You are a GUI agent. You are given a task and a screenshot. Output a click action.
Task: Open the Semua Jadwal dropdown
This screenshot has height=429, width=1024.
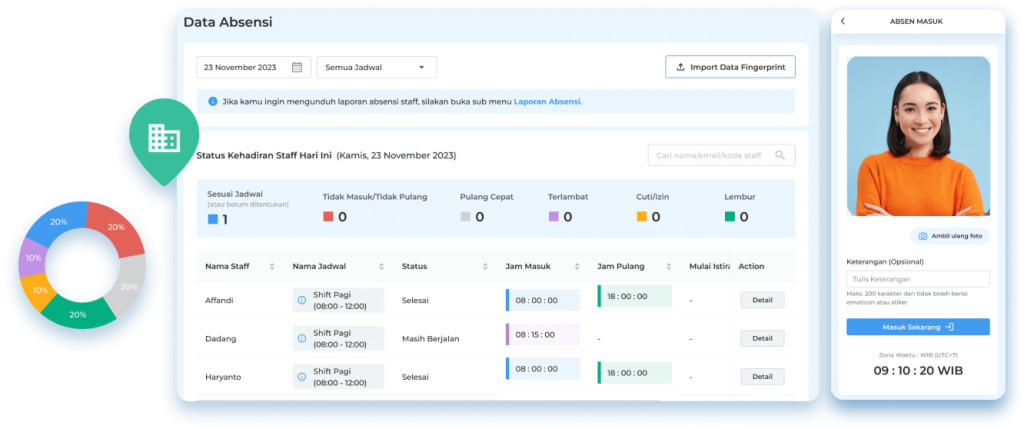[x=376, y=68]
